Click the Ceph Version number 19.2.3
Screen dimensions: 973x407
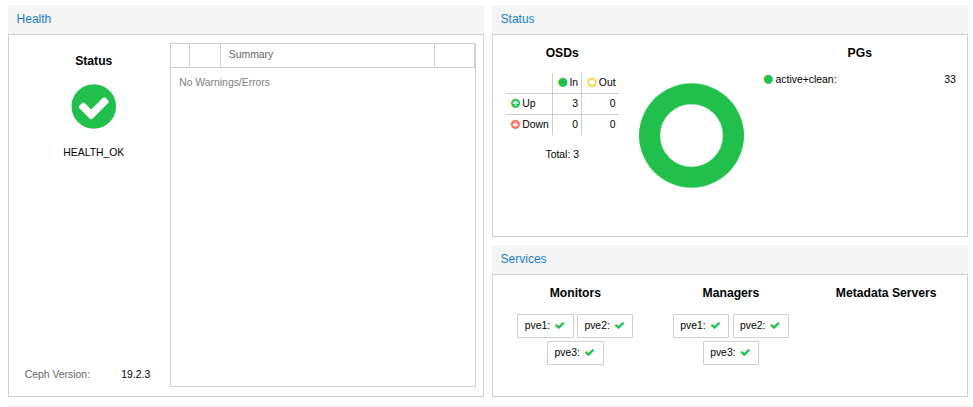135,374
